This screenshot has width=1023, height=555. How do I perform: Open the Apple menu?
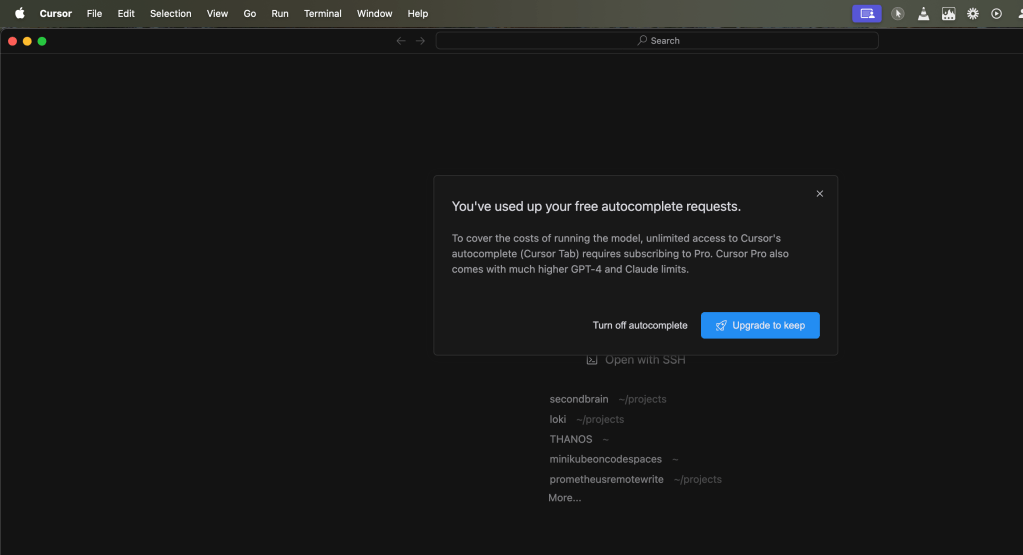(20, 13)
